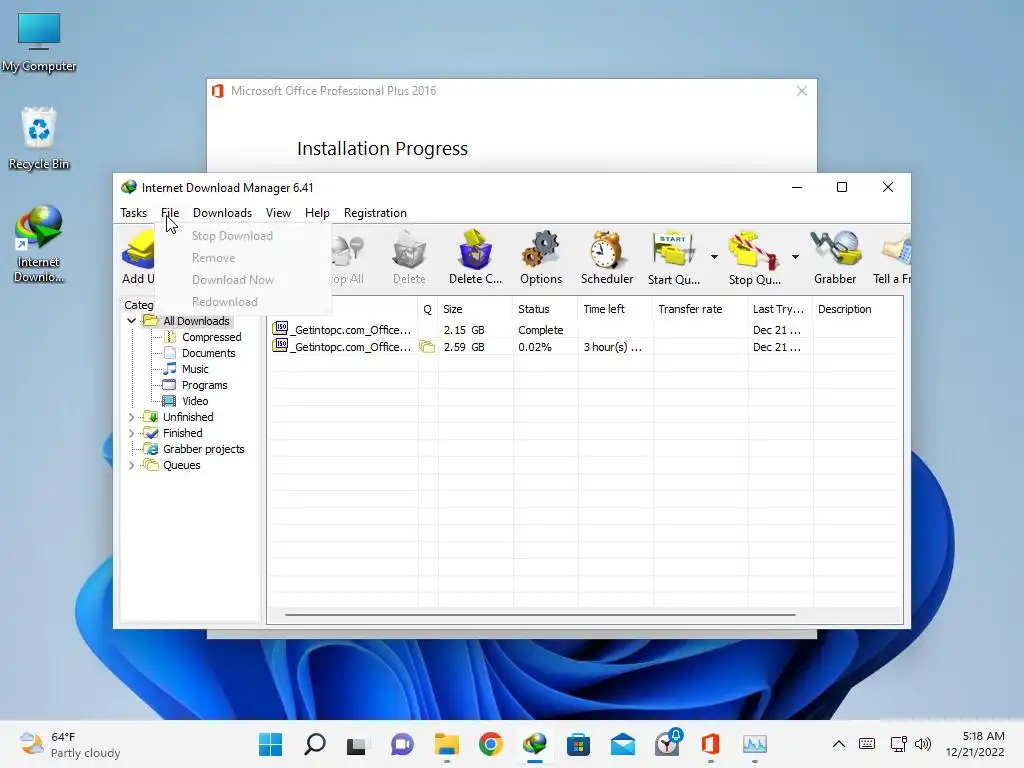Image resolution: width=1024 pixels, height=768 pixels.
Task: Click the volume speaker tray icon
Action: click(x=923, y=744)
